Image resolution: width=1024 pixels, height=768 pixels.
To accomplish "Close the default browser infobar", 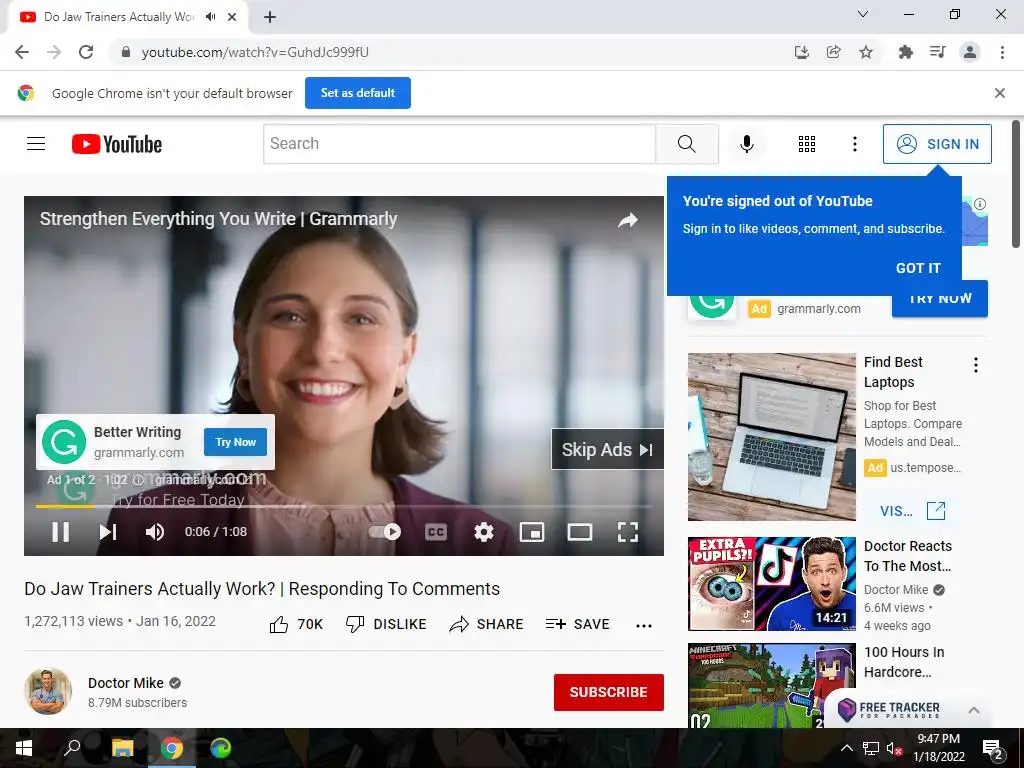I will 1000,93.
